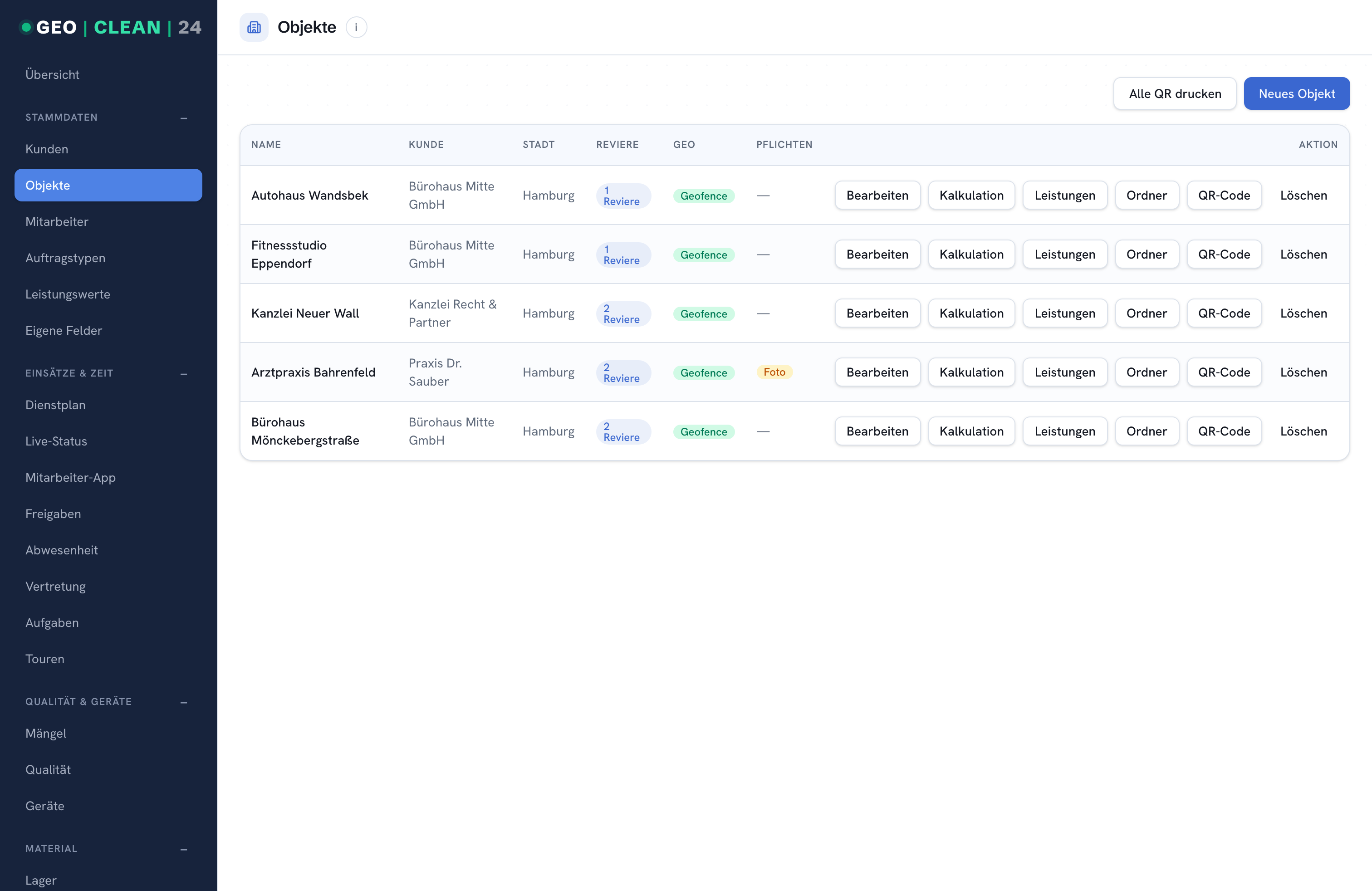Click the Geofence badge for Autohaus Wandsbek
1372x891 pixels.
click(703, 196)
